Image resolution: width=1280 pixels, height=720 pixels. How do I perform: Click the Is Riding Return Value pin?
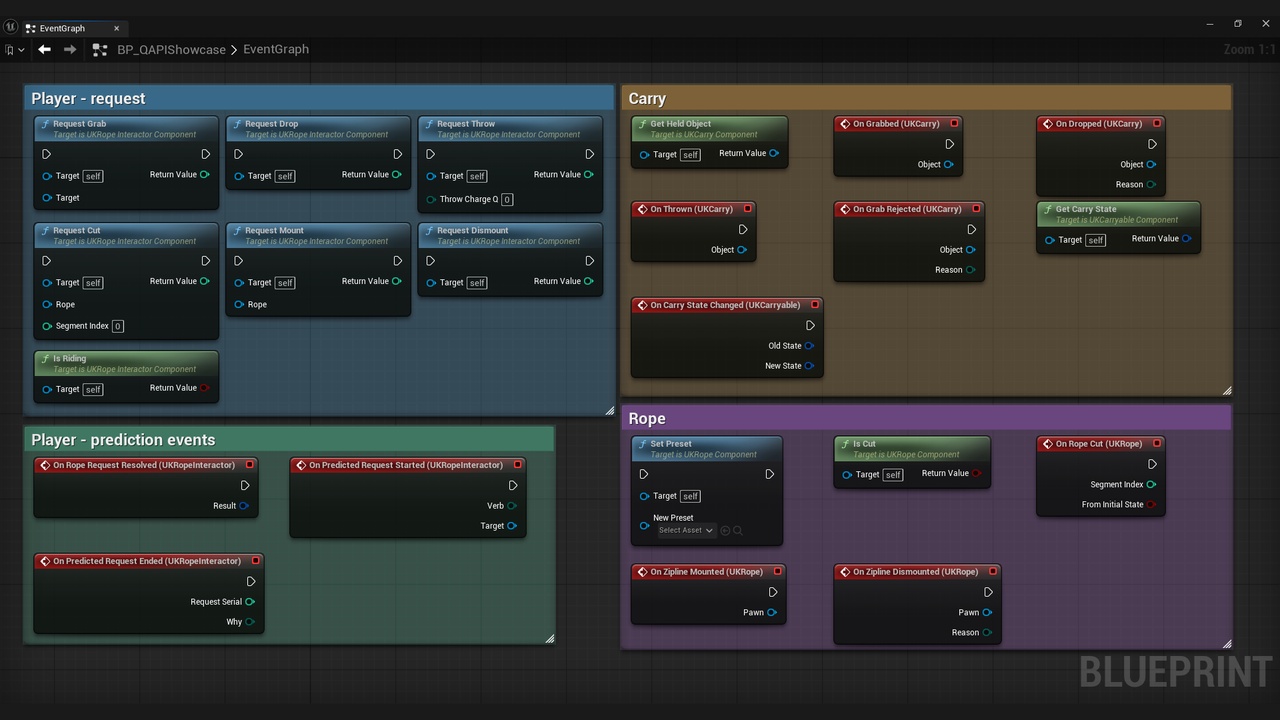click(204, 388)
